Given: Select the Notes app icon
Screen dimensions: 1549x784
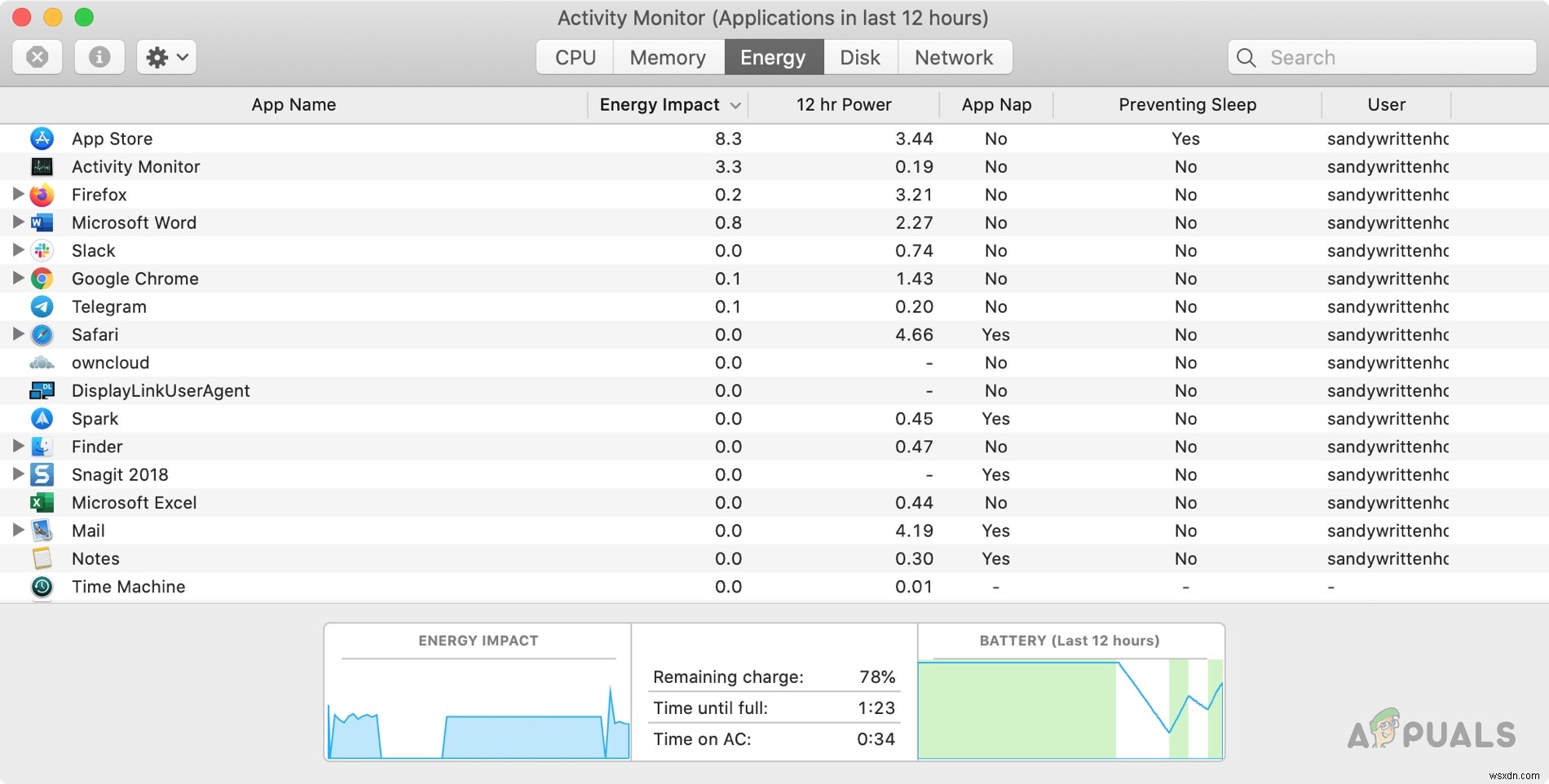Looking at the screenshot, I should (41, 558).
